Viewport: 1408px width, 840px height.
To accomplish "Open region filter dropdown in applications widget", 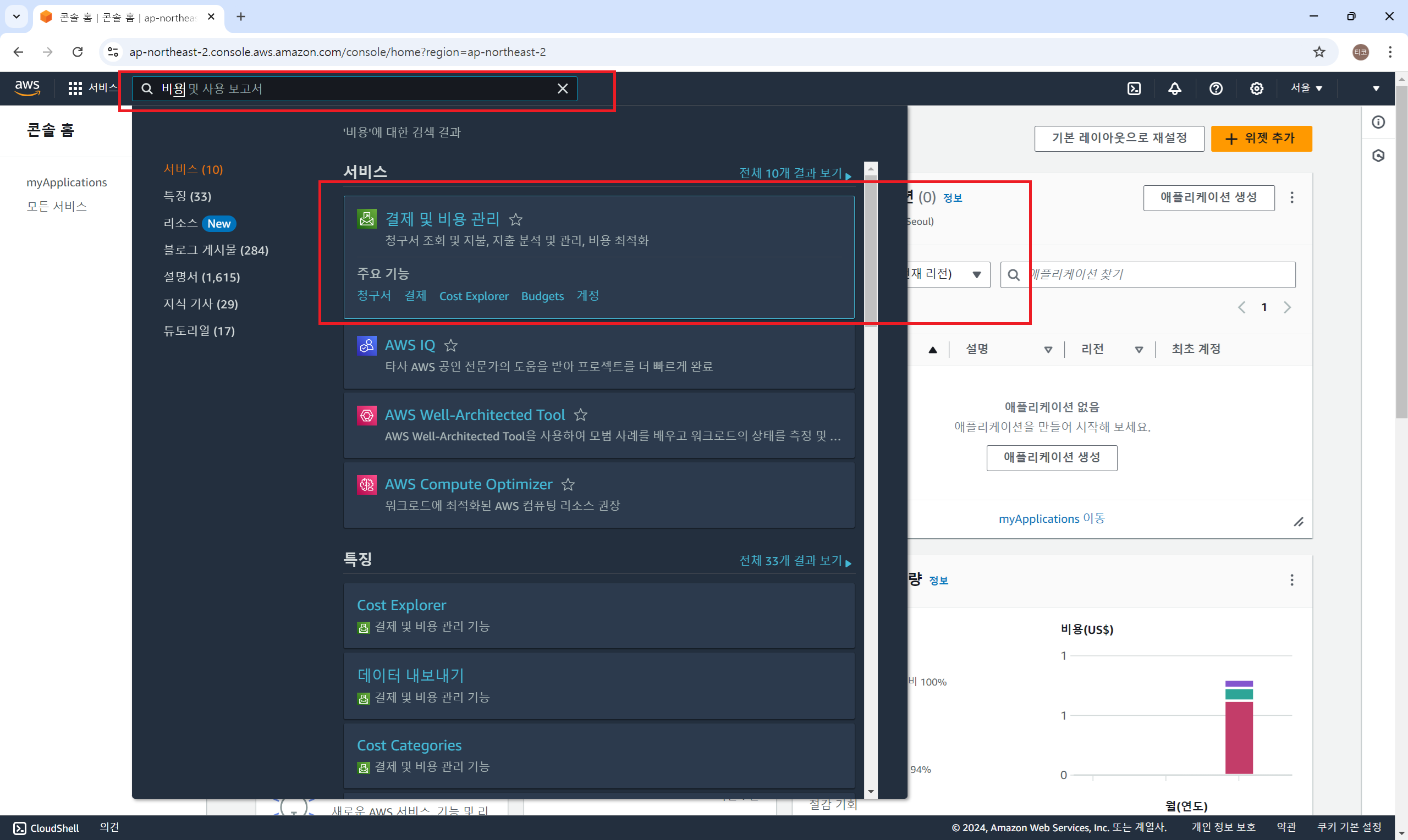I will [977, 274].
